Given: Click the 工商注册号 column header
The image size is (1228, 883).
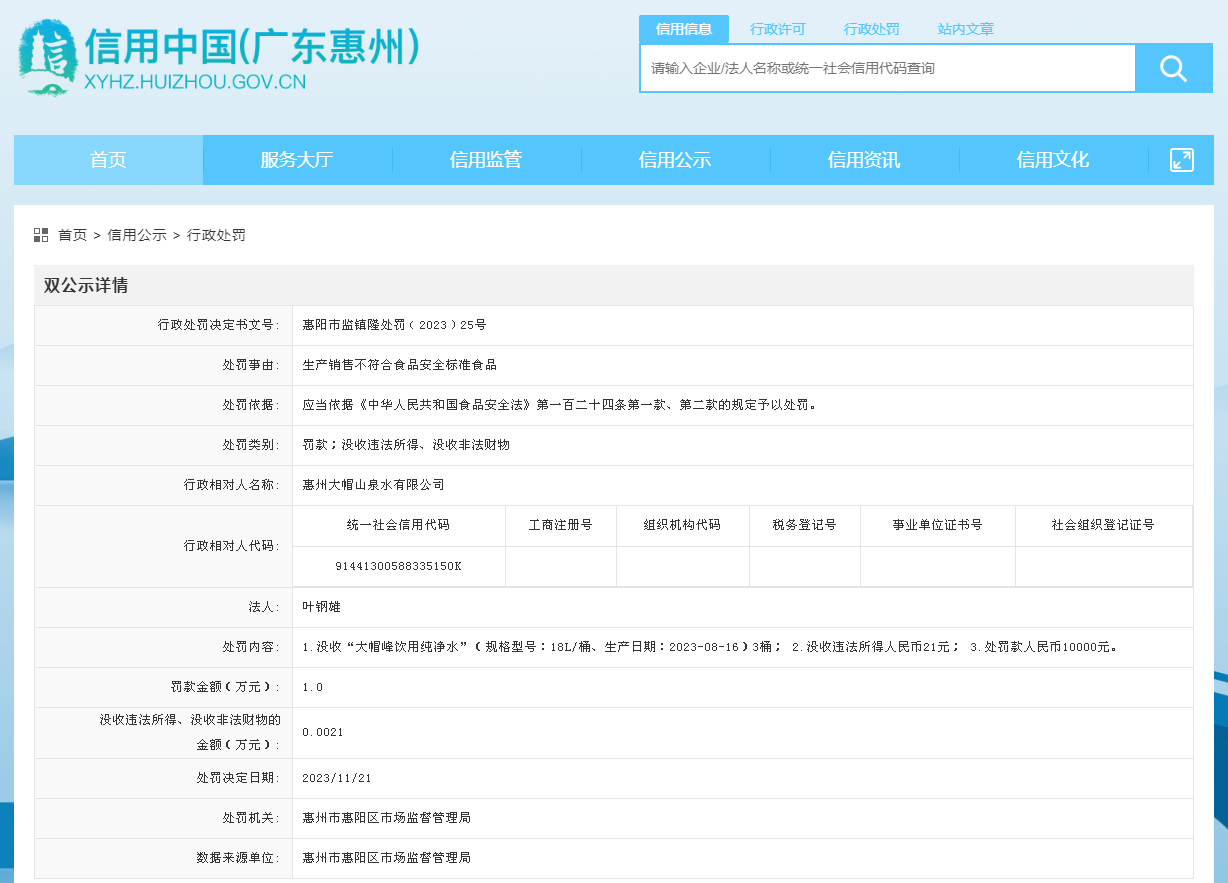Looking at the screenshot, I should pyautogui.click(x=561, y=525).
